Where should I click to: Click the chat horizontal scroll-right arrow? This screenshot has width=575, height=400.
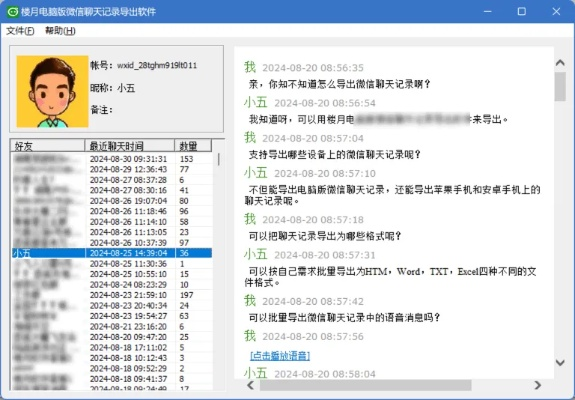(538, 385)
